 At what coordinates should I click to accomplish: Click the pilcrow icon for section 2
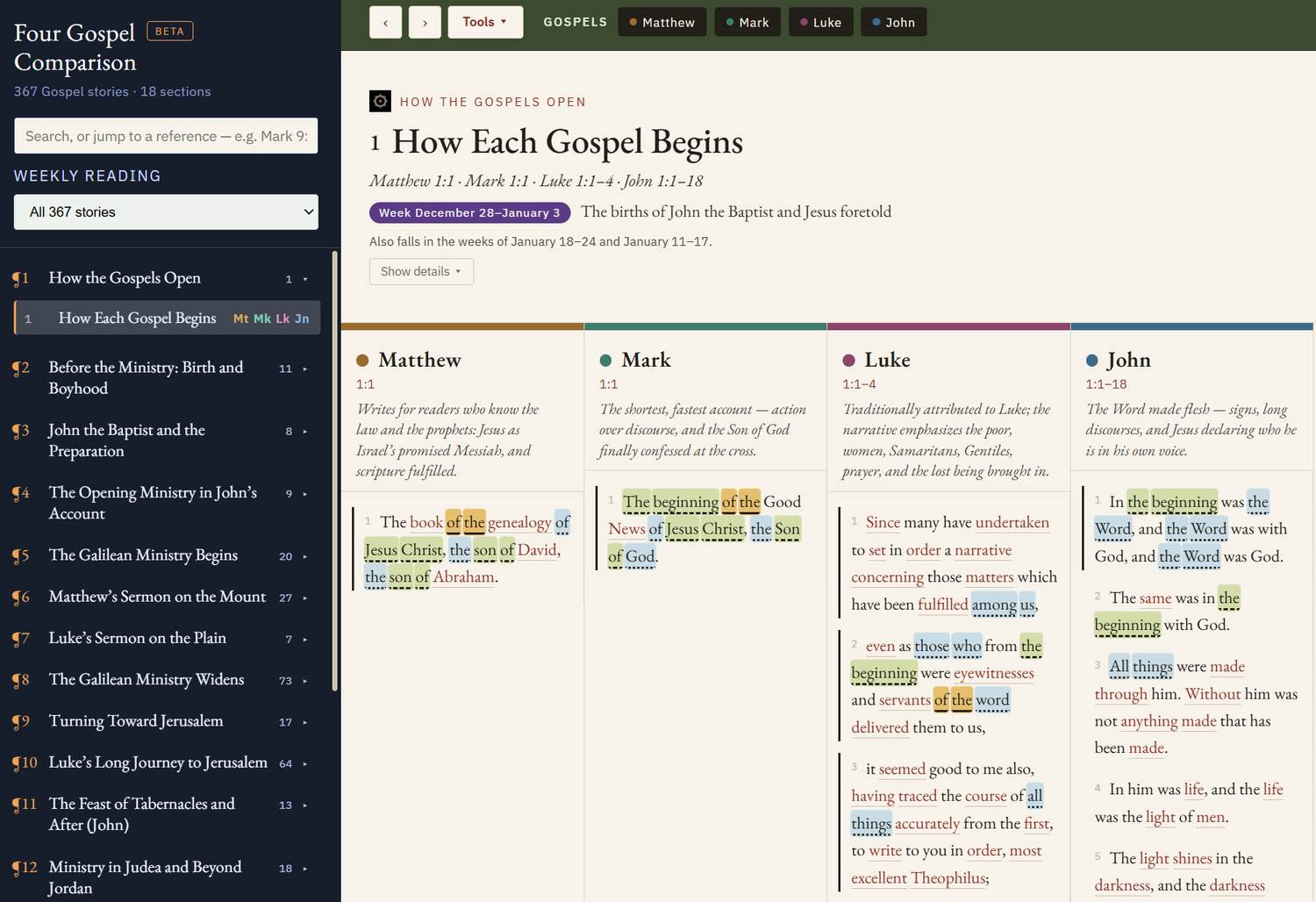click(x=21, y=368)
